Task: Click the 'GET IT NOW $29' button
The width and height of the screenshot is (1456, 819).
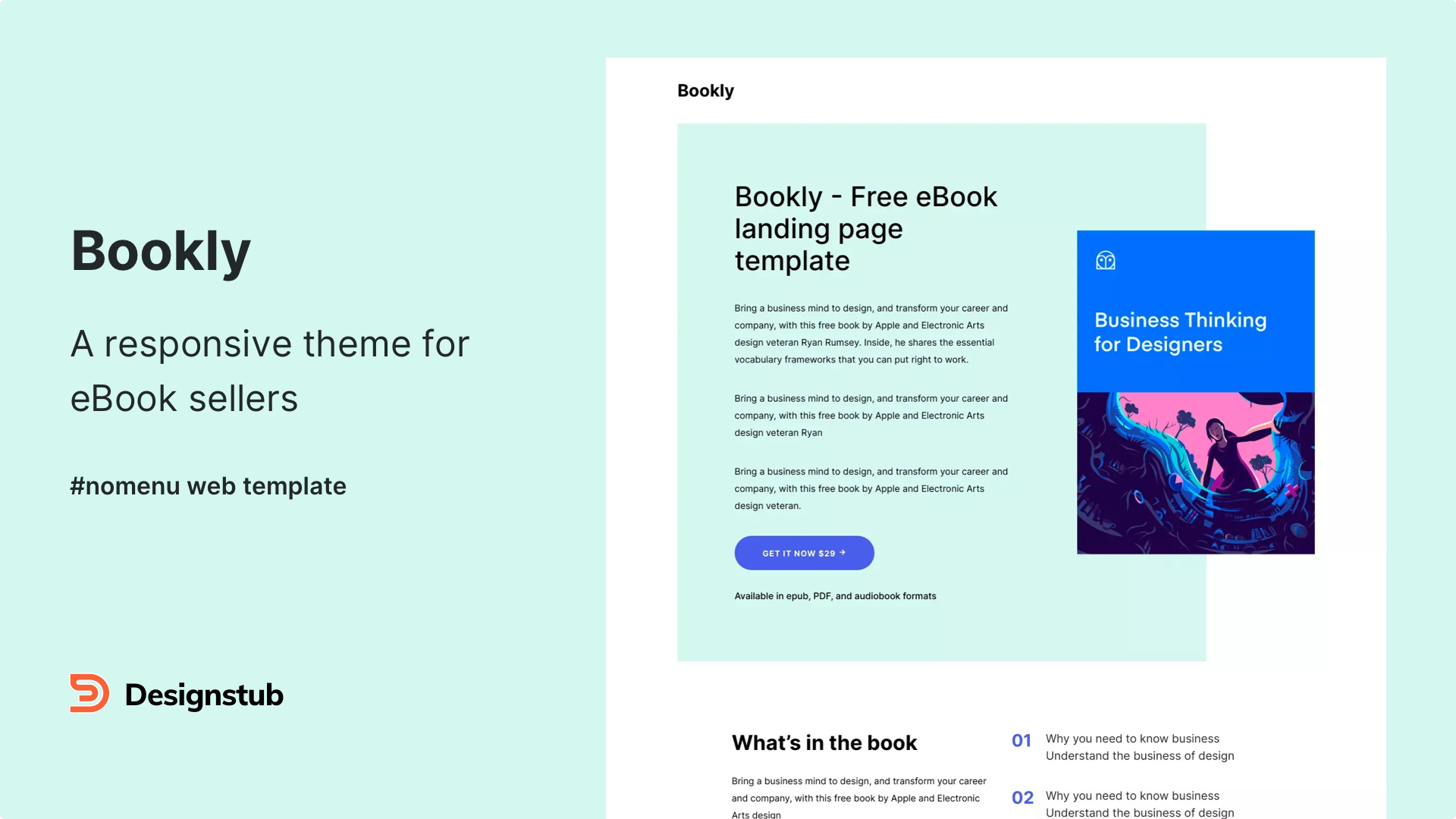Action: click(804, 552)
